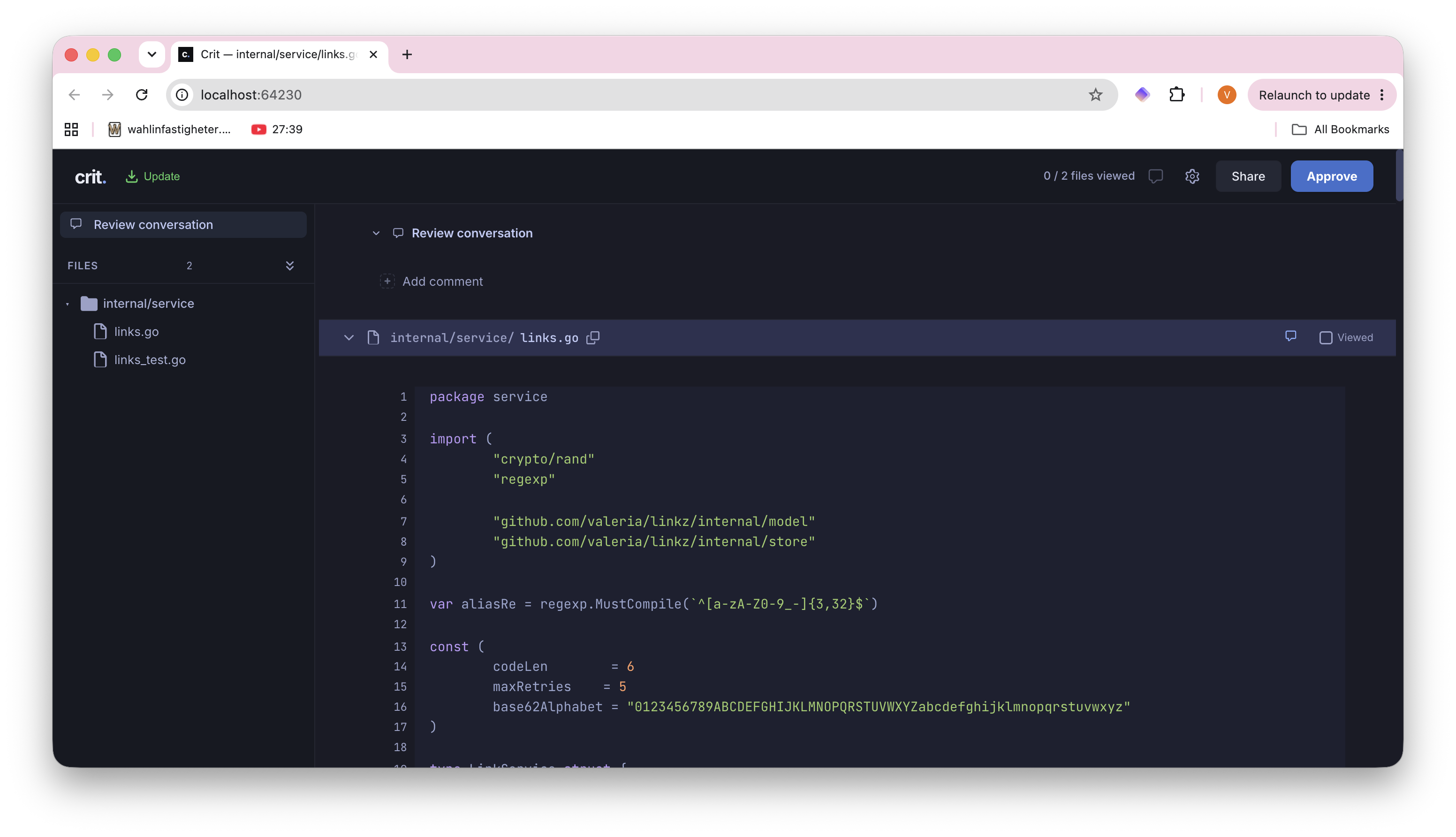Click the plus icon to add comment
The width and height of the screenshot is (1456, 837).
[x=387, y=281]
